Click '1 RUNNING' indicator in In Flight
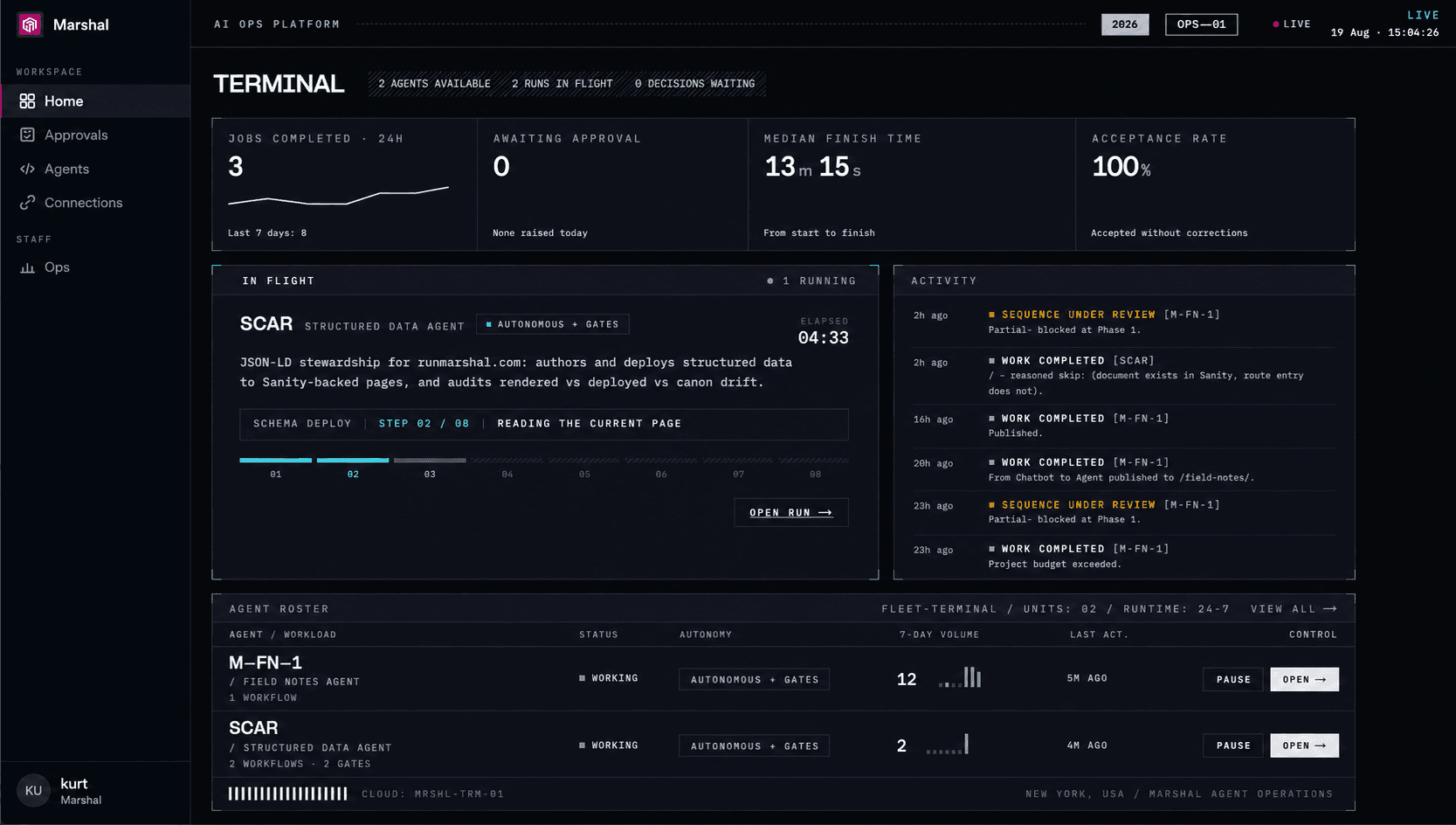Viewport: 1456px width, 825px height. [x=811, y=281]
